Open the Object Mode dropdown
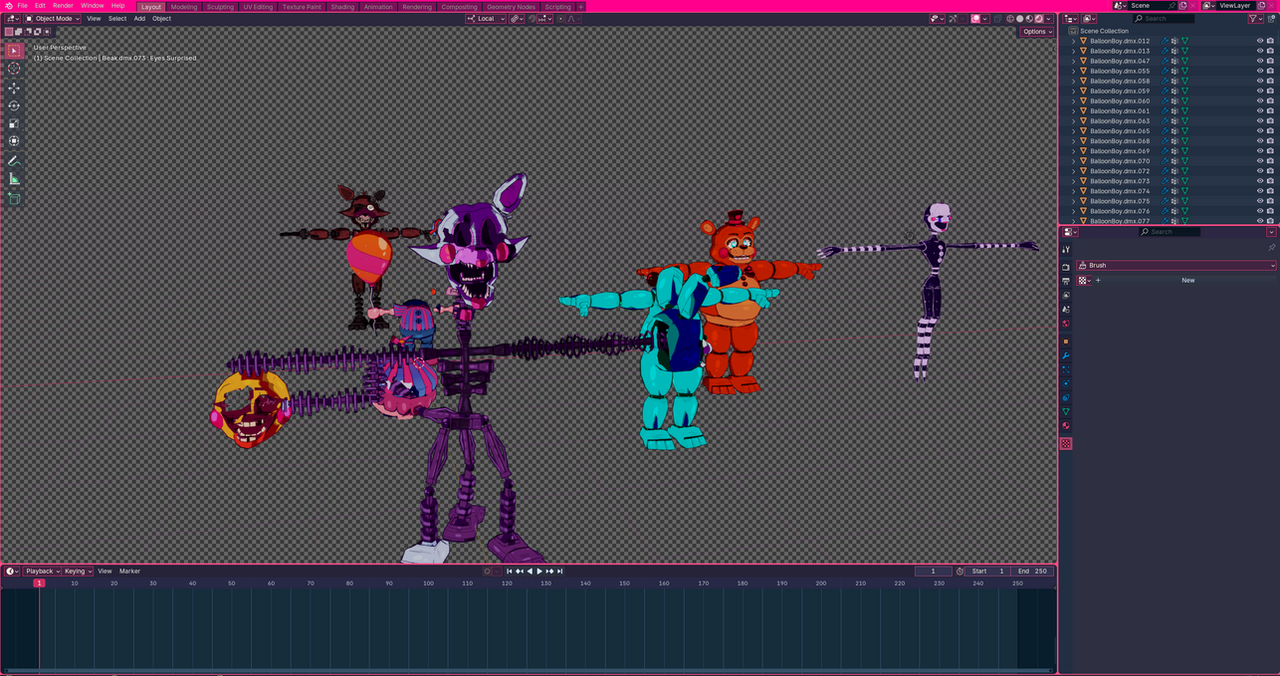This screenshot has height=676, width=1280. pos(53,18)
